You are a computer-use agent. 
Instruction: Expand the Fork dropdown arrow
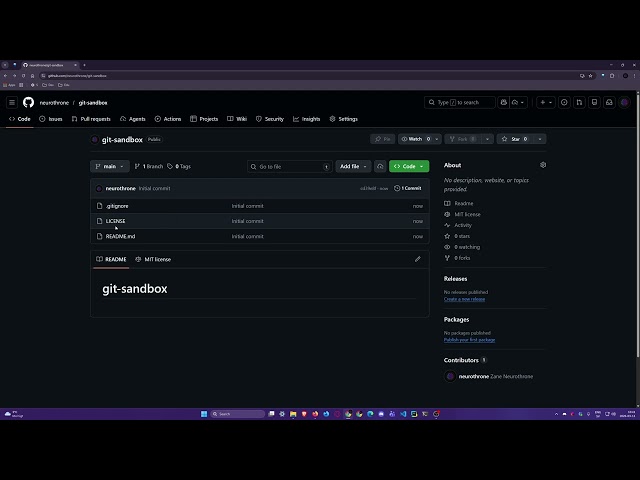click(x=487, y=139)
